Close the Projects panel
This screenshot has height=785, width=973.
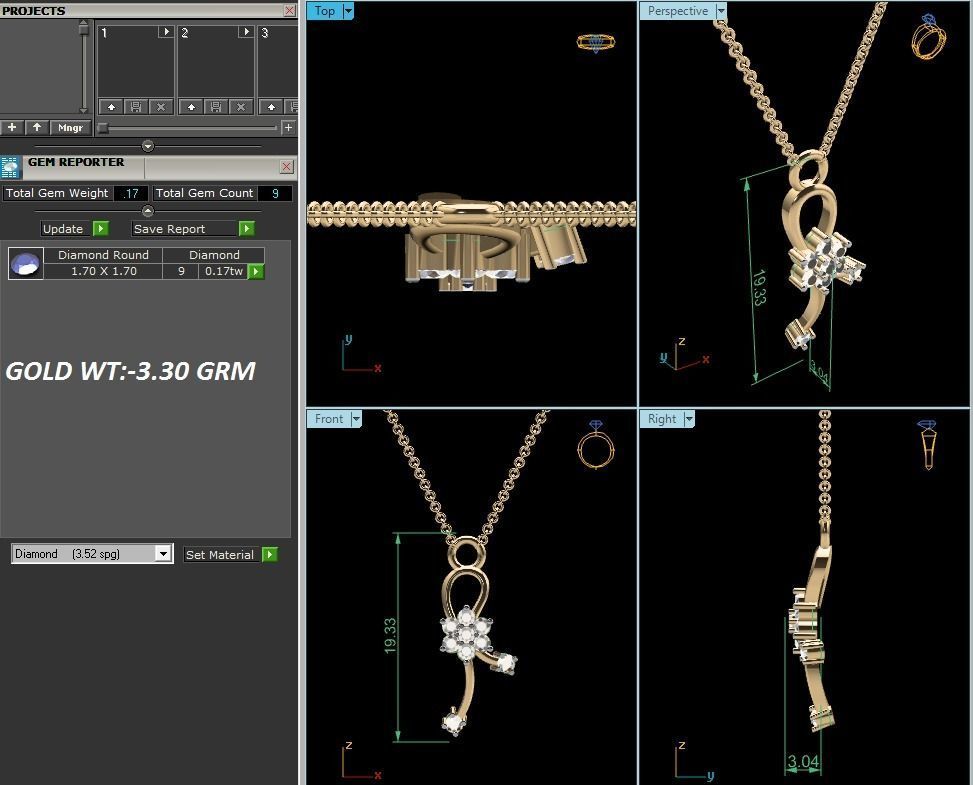(289, 11)
